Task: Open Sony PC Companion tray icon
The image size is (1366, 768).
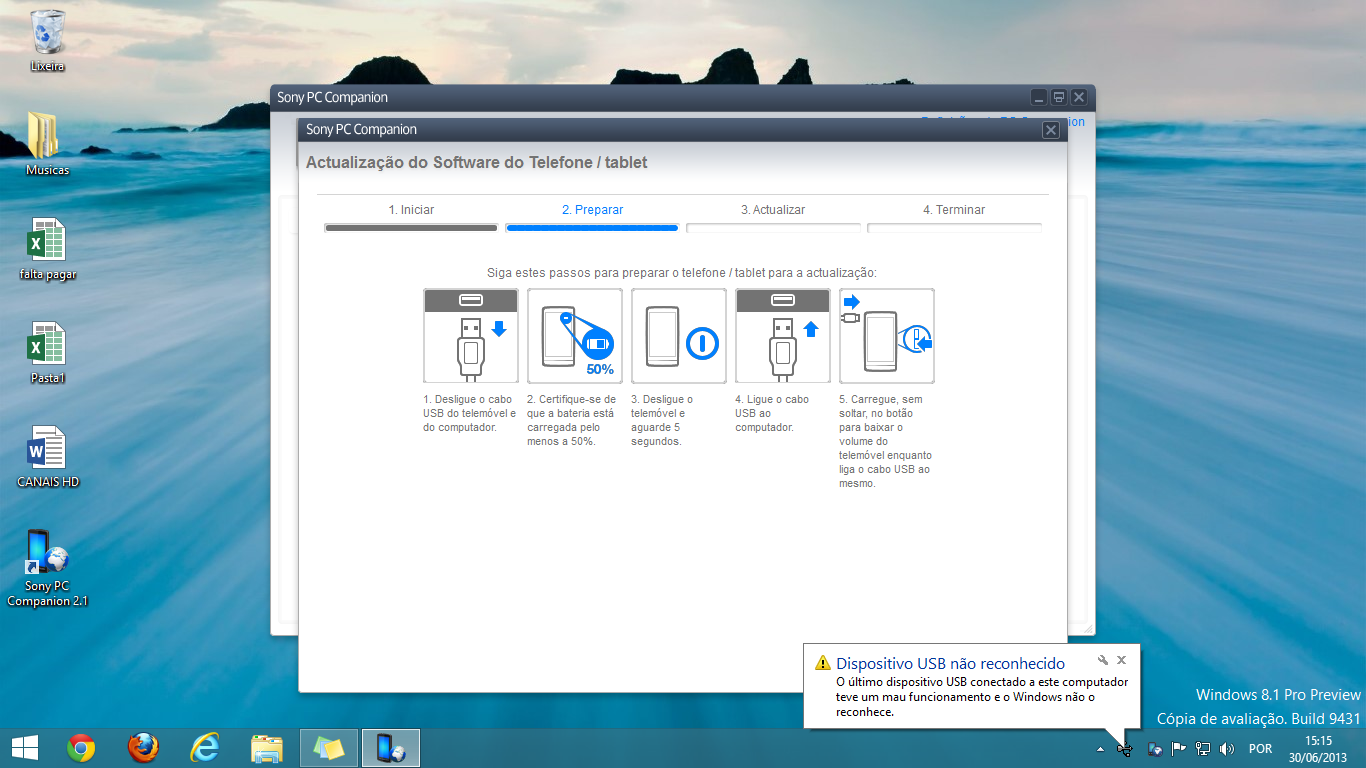Action: pos(1155,748)
